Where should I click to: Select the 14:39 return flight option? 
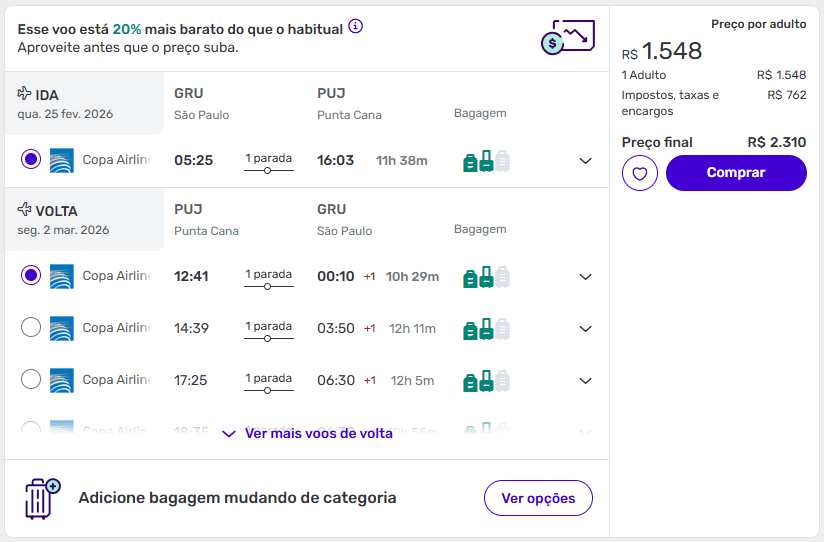click(31, 327)
